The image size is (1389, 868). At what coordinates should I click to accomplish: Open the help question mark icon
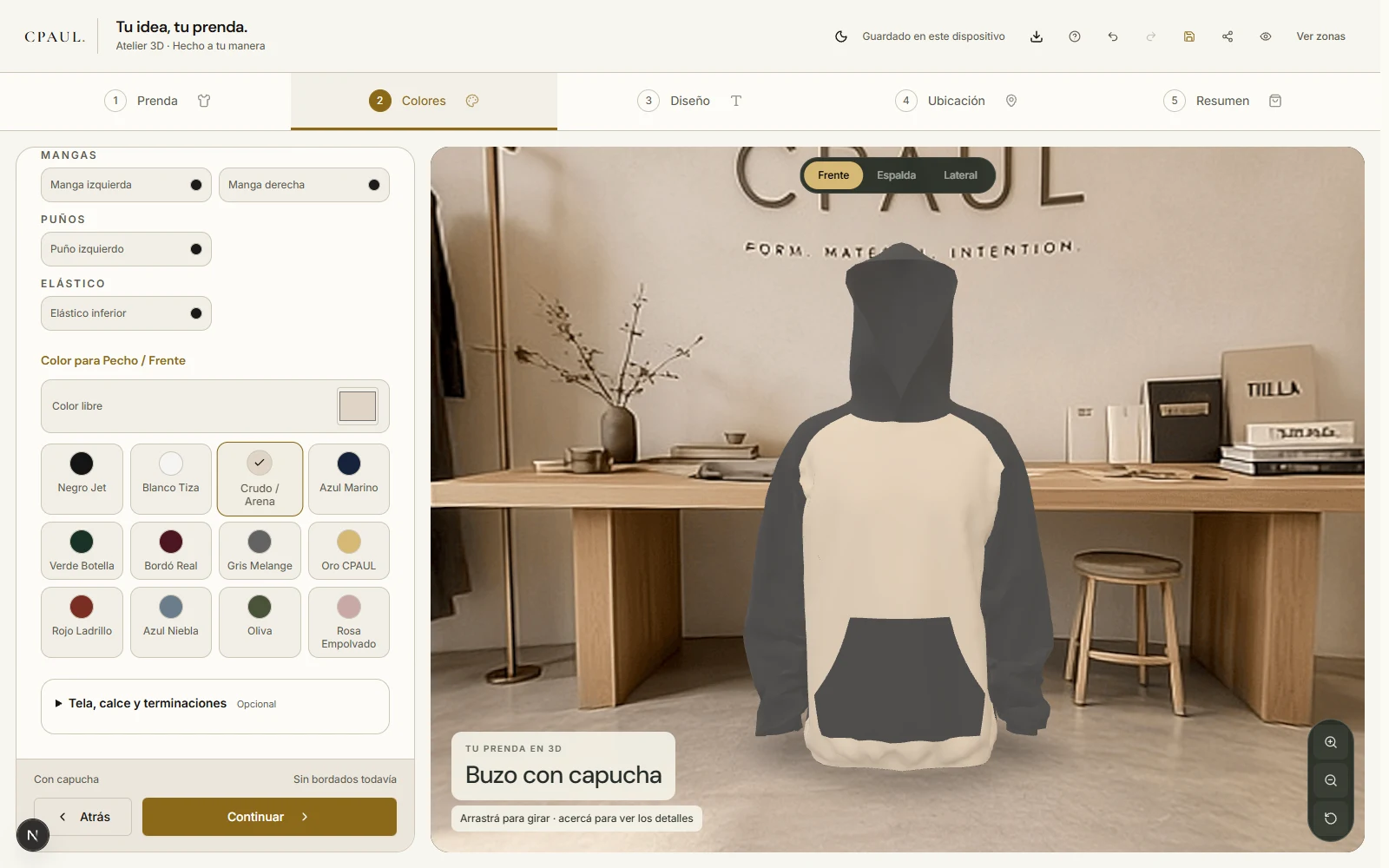[1075, 36]
